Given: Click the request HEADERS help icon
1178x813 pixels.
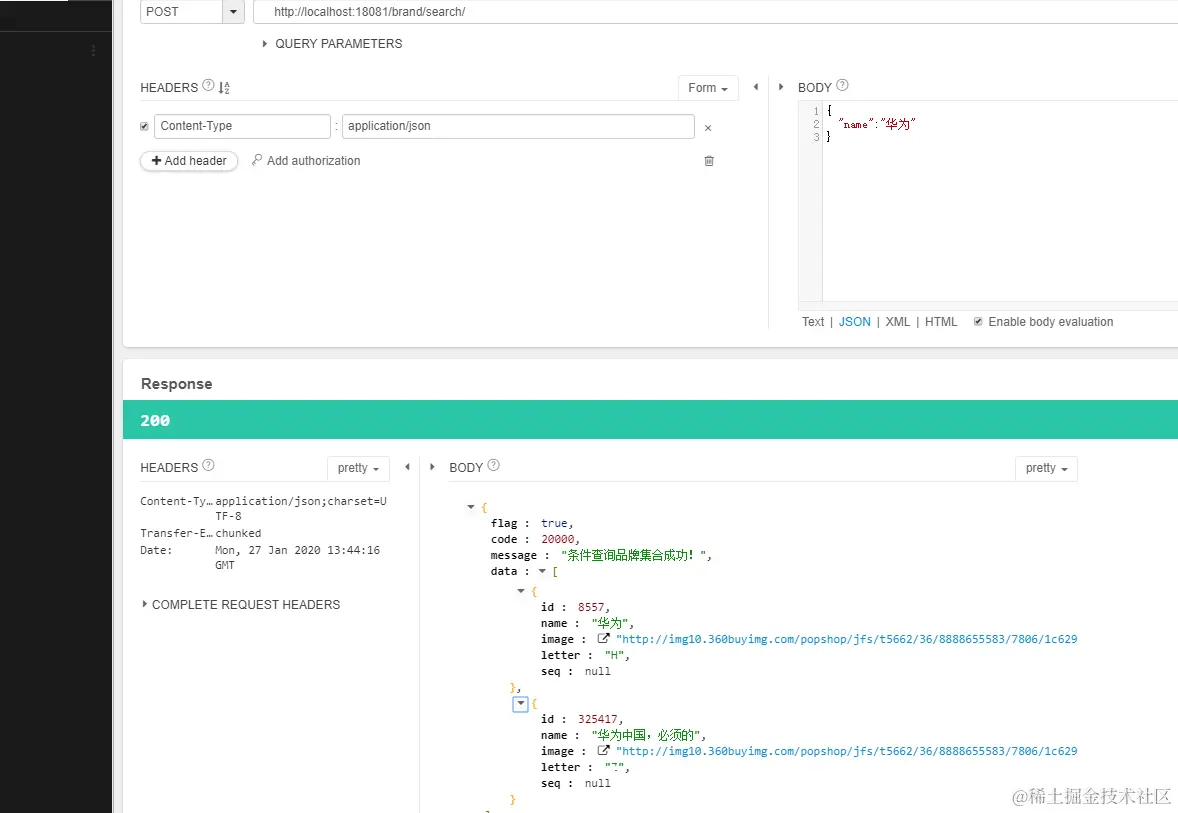Looking at the screenshot, I should pyautogui.click(x=208, y=86).
